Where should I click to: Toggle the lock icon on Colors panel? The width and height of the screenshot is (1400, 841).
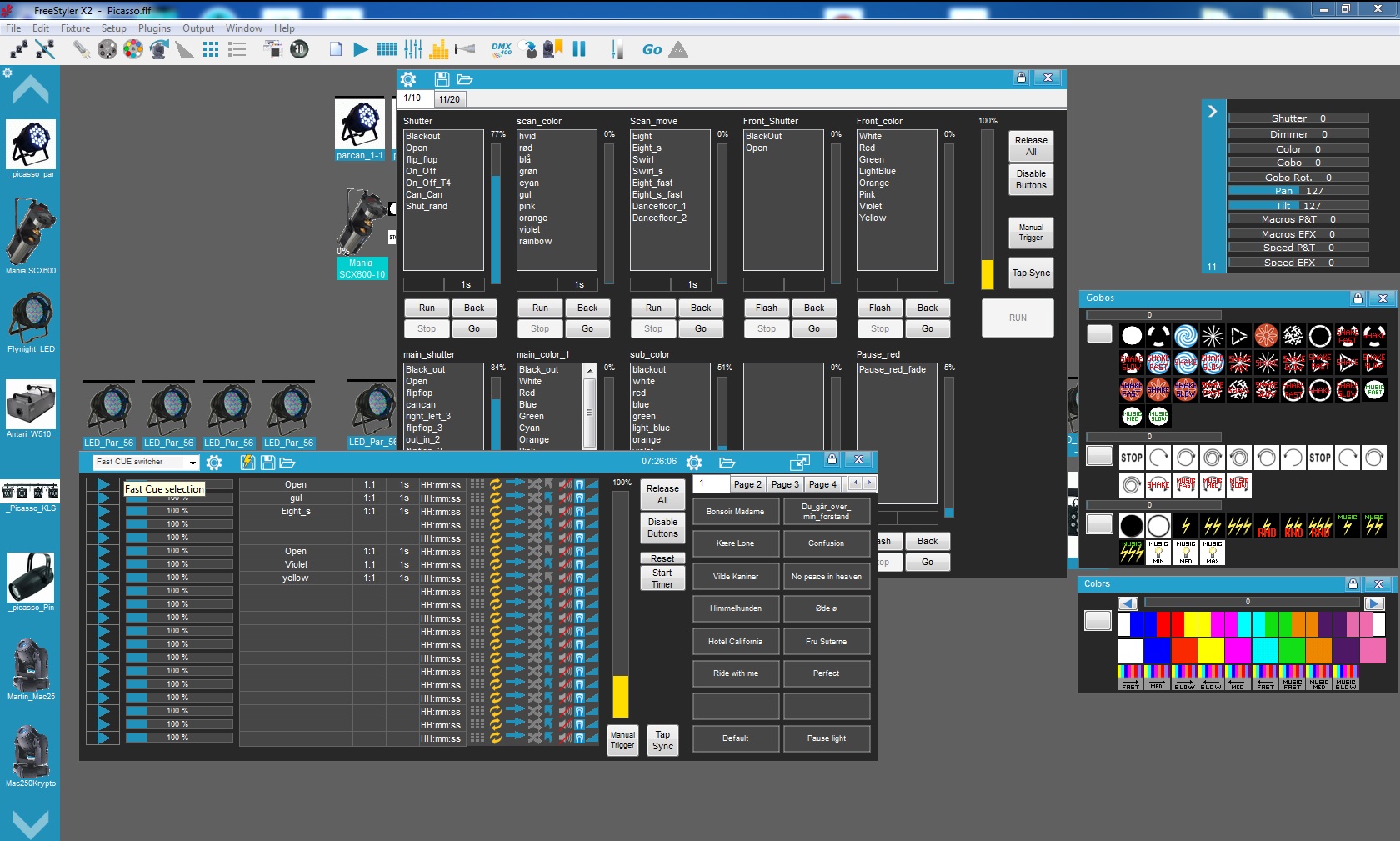tap(1352, 584)
